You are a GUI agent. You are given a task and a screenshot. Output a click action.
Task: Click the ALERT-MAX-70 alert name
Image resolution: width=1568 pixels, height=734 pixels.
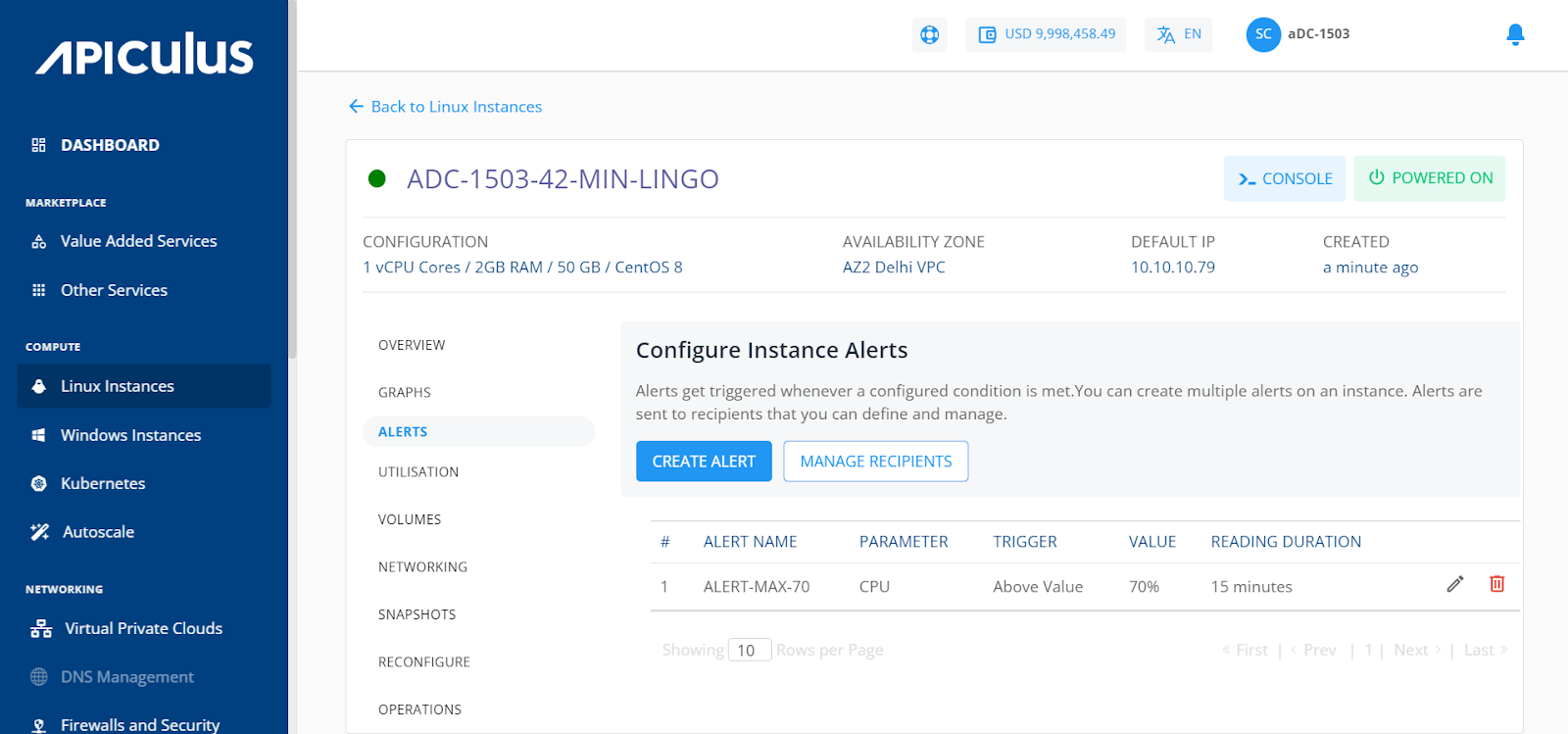tap(757, 587)
